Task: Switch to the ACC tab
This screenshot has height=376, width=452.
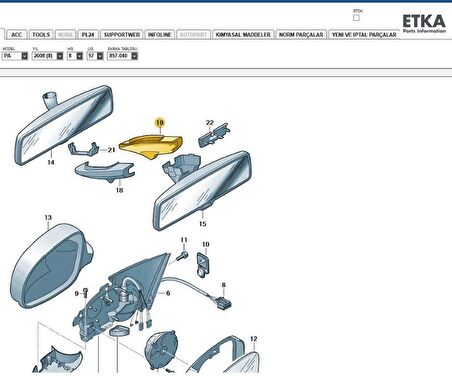Action: coord(16,35)
